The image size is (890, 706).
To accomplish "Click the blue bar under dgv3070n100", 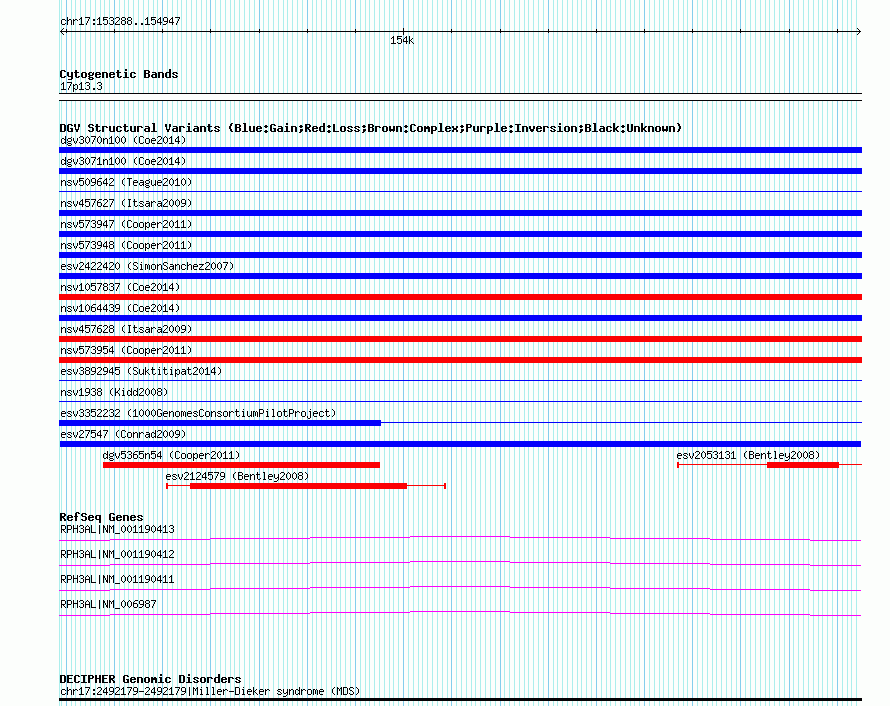I will tap(460, 150).
